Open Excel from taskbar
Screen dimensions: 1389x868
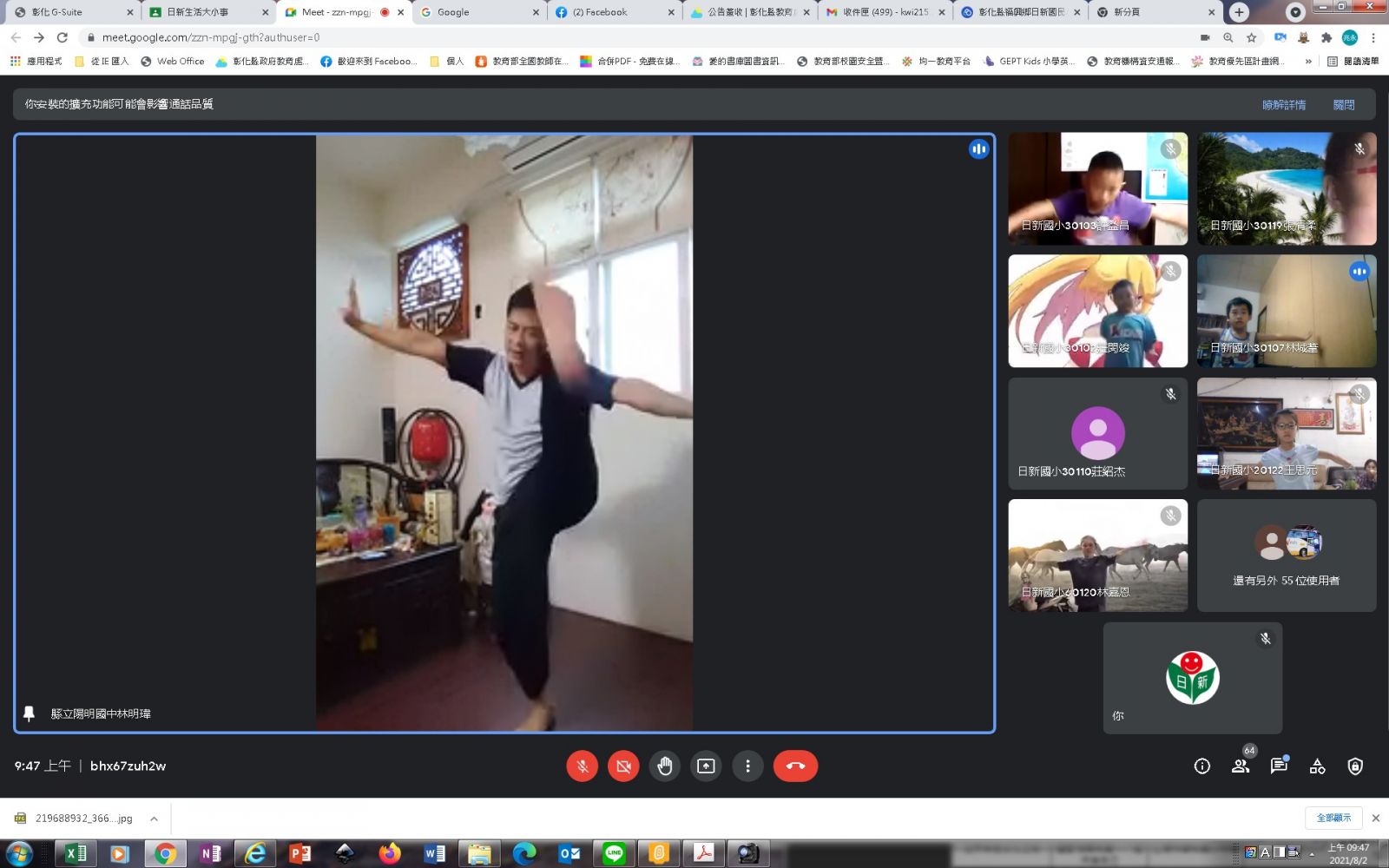(x=76, y=854)
